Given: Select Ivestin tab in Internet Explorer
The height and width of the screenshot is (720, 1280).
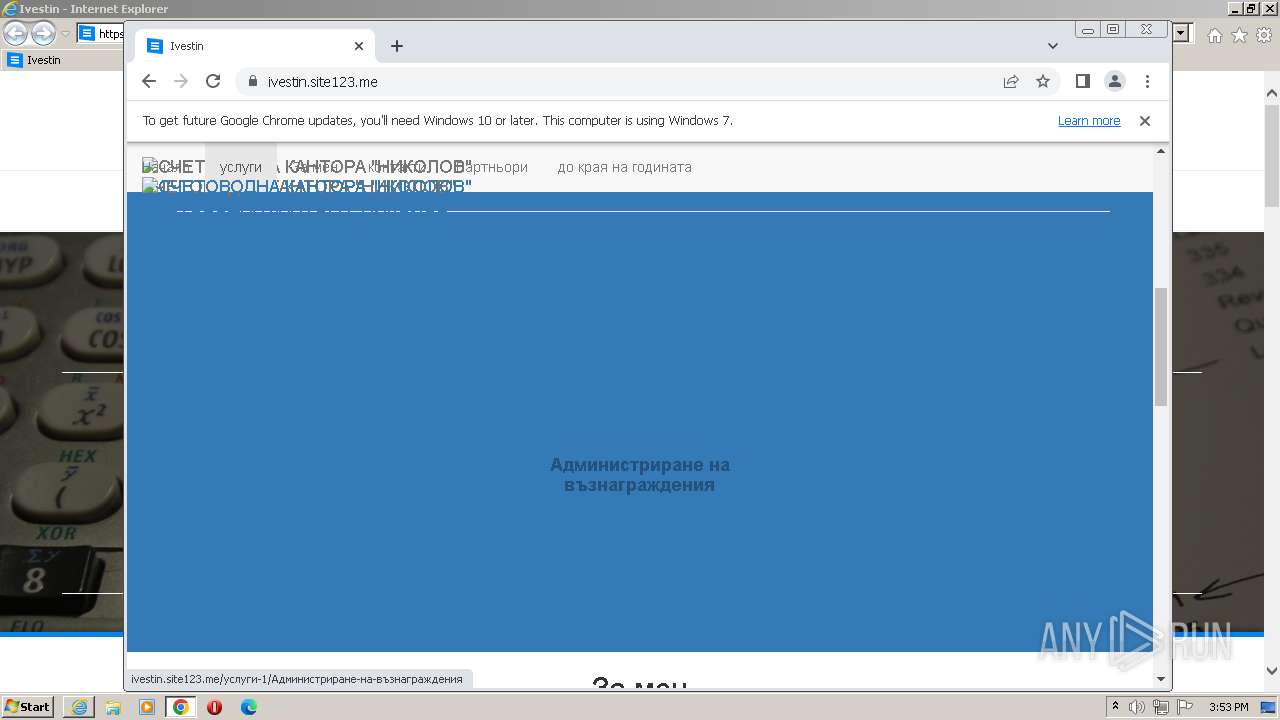Looking at the screenshot, I should pyautogui.click(x=62, y=60).
